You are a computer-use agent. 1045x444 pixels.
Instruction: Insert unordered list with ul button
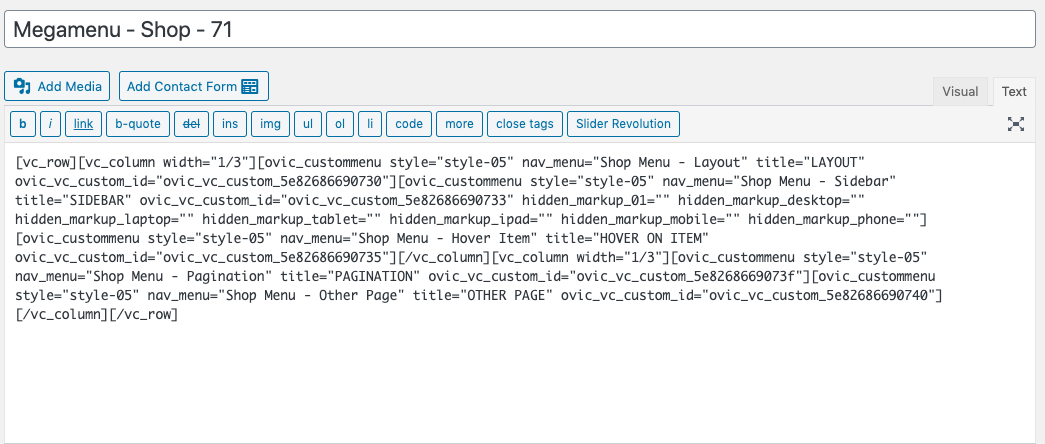tap(308, 124)
